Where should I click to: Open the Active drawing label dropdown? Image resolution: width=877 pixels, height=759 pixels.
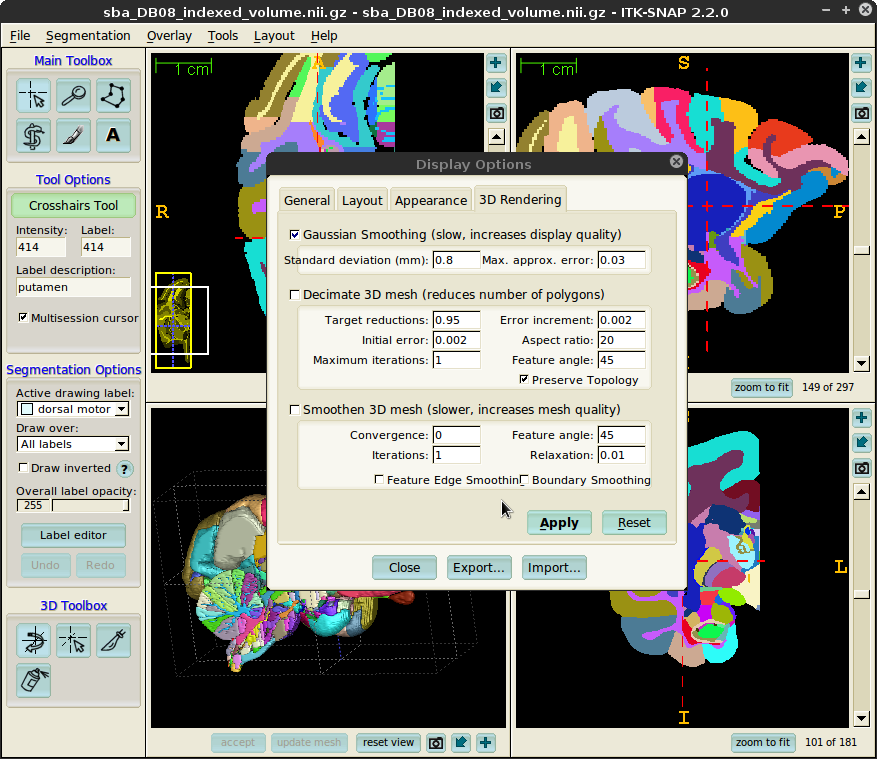coord(73,409)
